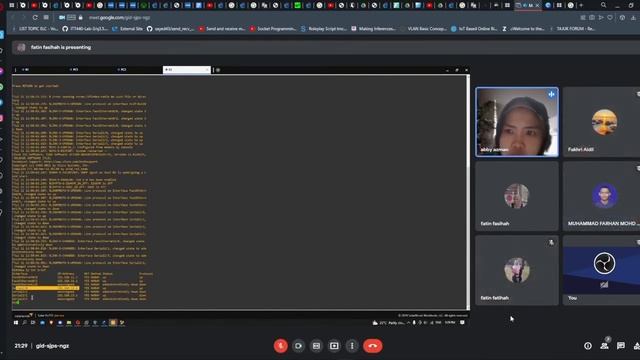Click the weather widget in the shared taskbar
The height and width of the screenshot is (360, 640).
(x=388, y=323)
